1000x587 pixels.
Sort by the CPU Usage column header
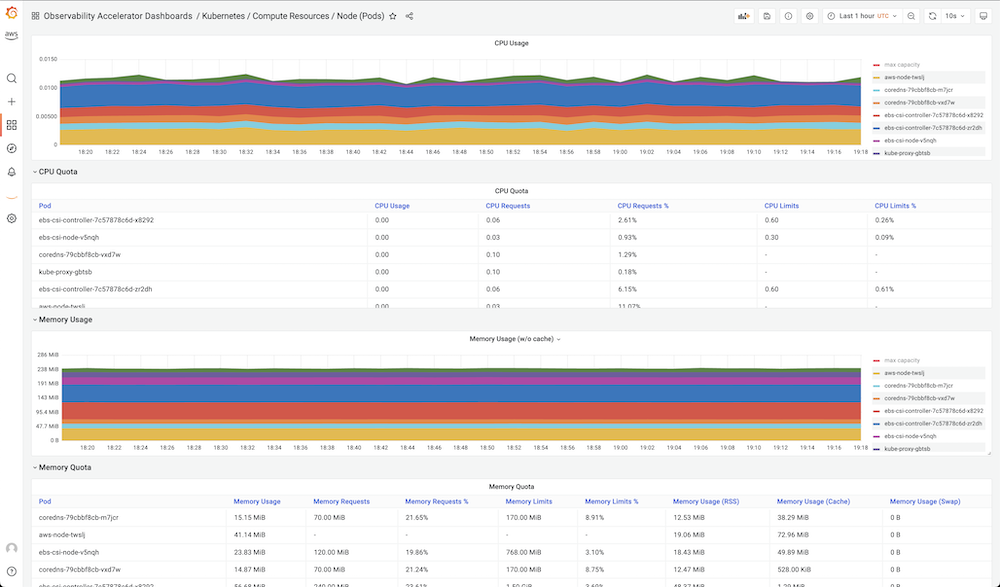(x=392, y=206)
